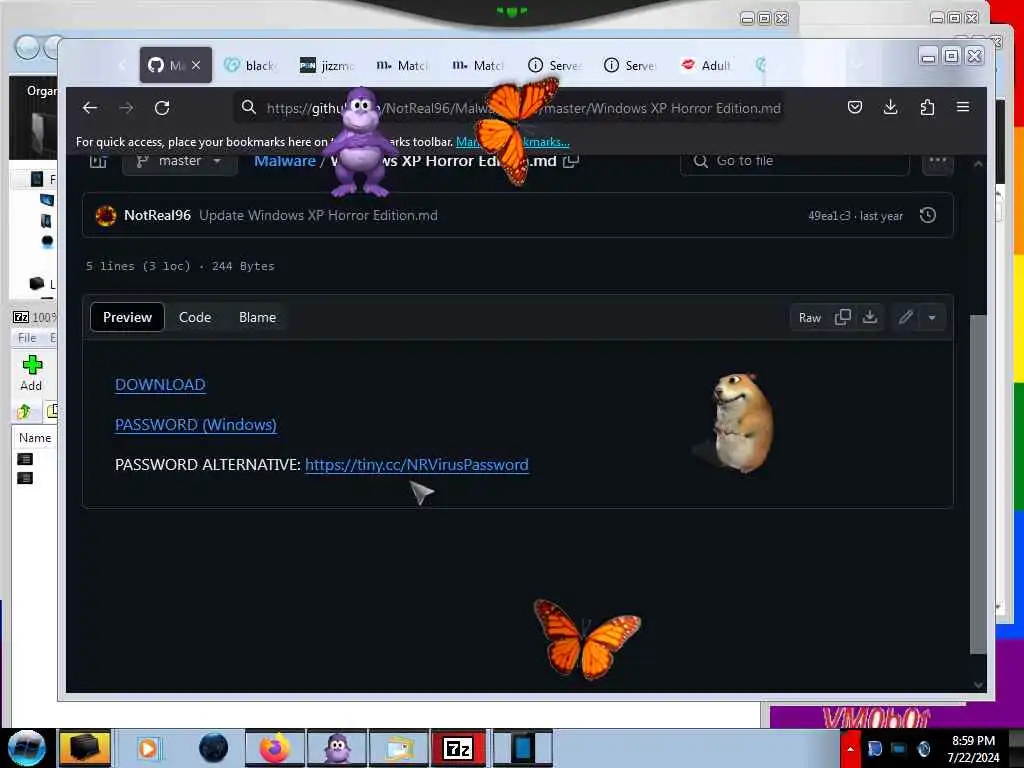Show hidden tray icons arrow
Screen dimensions: 1024x768
click(x=850, y=748)
